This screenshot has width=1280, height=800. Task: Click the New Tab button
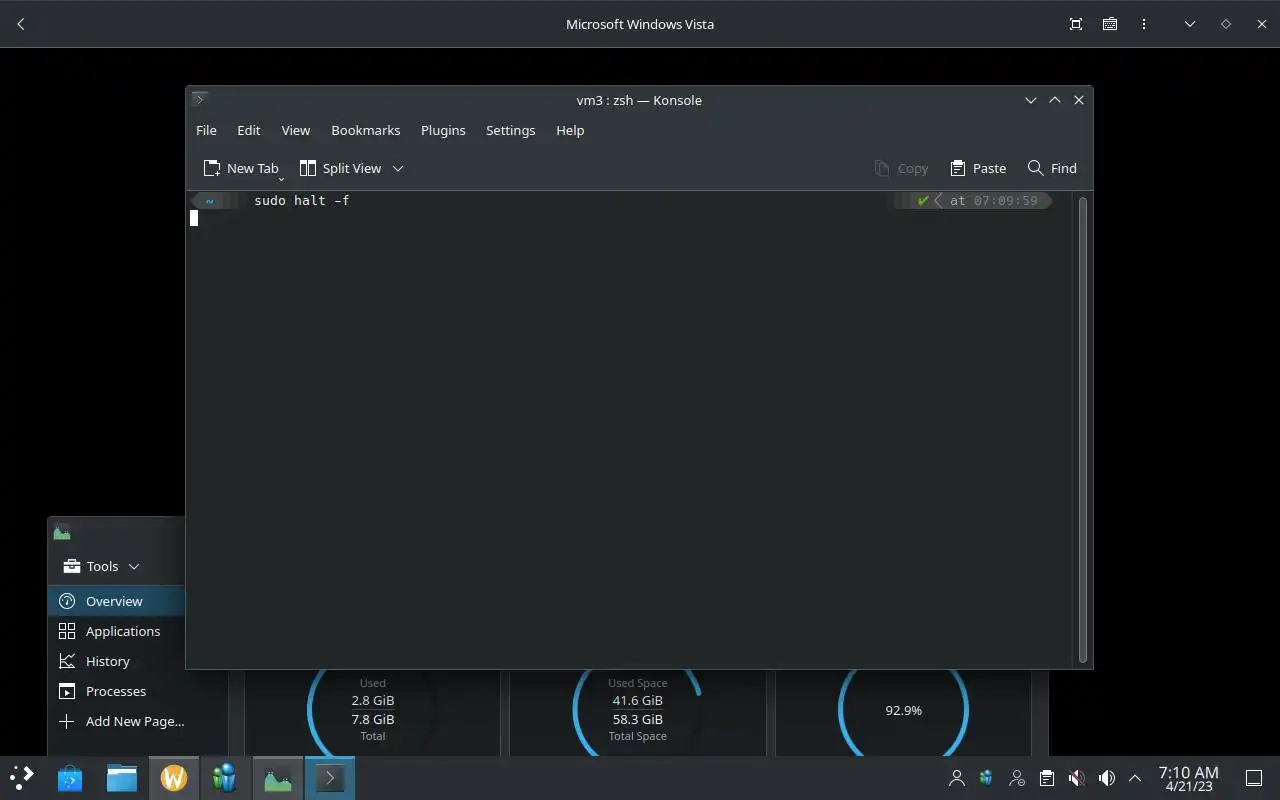point(240,168)
